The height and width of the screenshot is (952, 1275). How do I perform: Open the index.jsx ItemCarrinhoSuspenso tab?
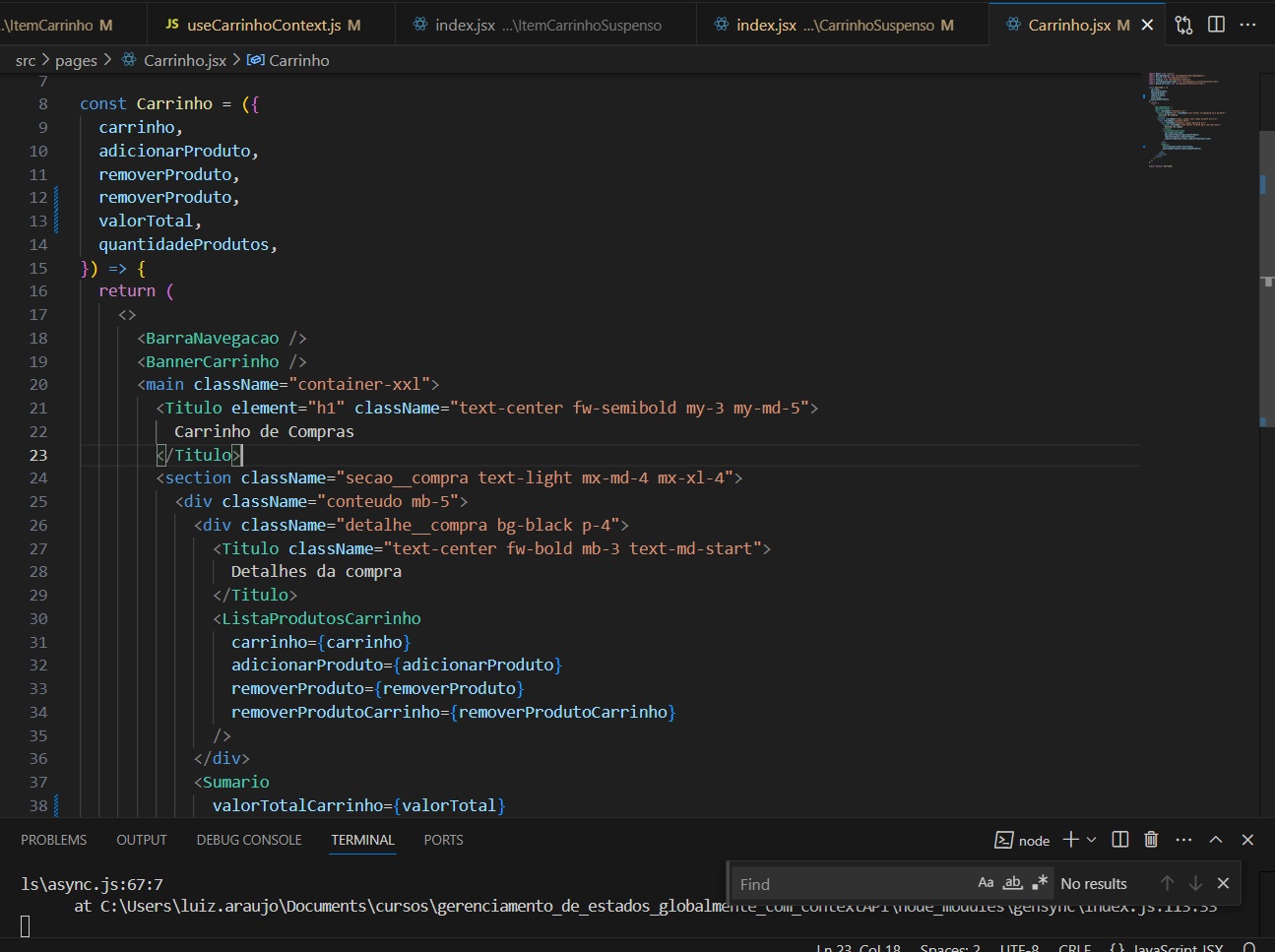547,25
